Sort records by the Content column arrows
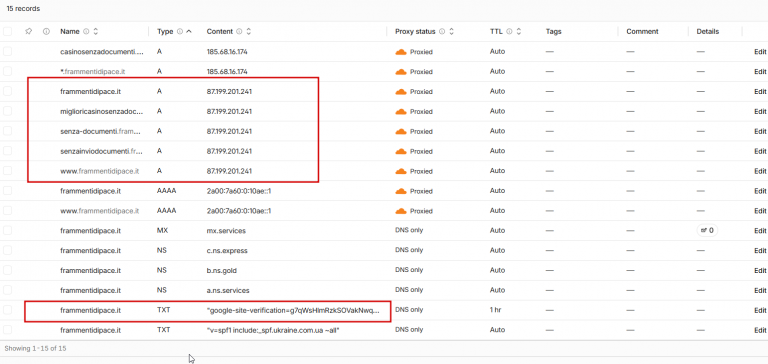Image resolution: width=768 pixels, height=364 pixels. [248, 31]
